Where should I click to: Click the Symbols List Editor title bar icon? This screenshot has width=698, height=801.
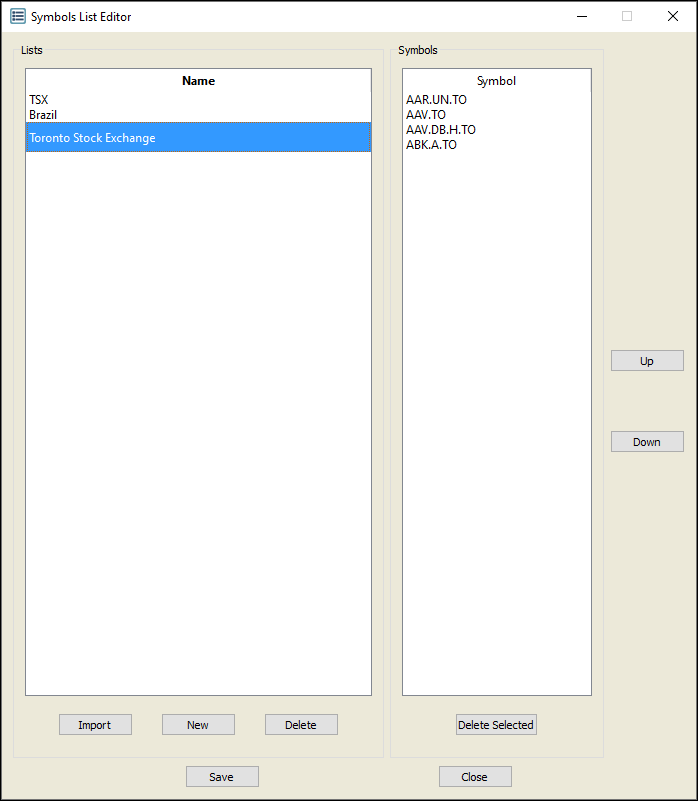coord(17,16)
